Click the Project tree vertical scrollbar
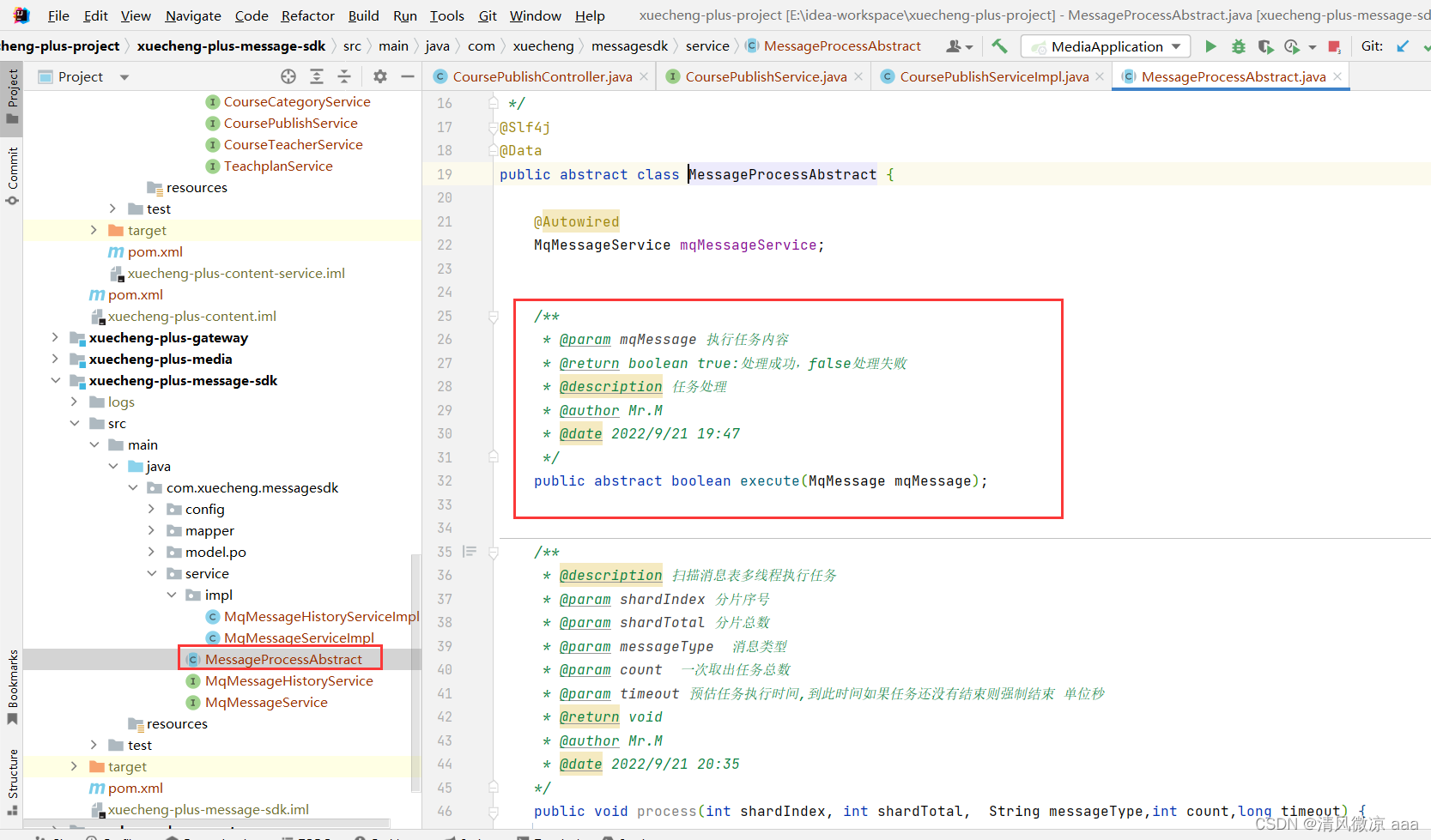 pyautogui.click(x=416, y=674)
